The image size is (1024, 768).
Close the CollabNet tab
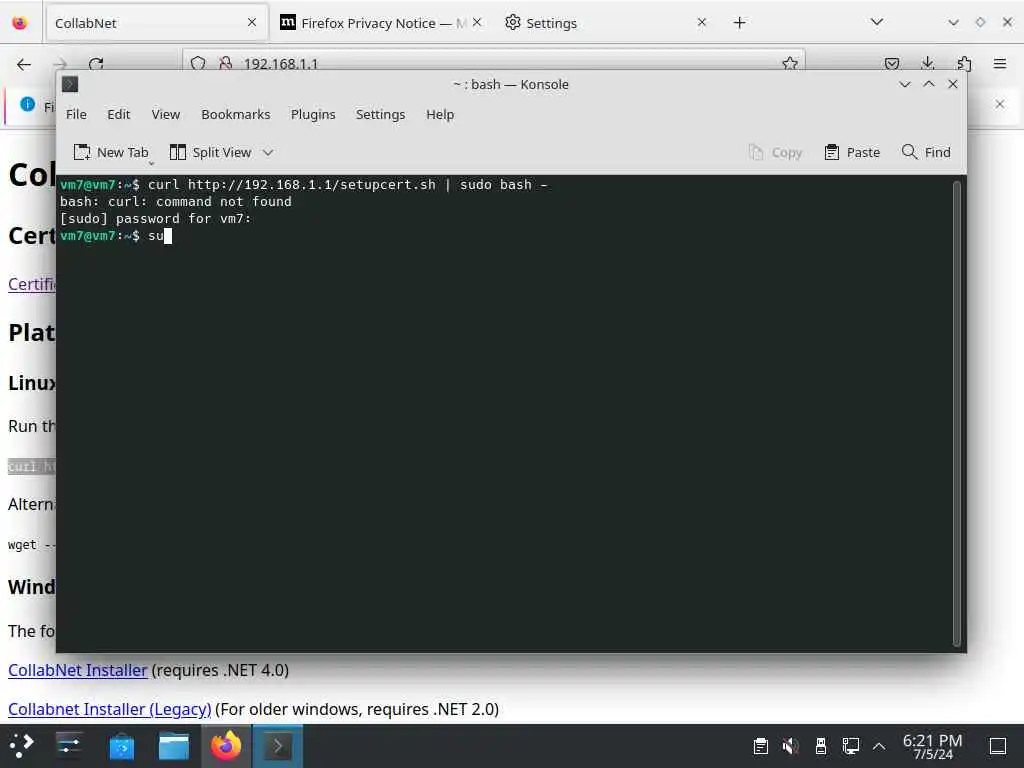click(x=252, y=22)
